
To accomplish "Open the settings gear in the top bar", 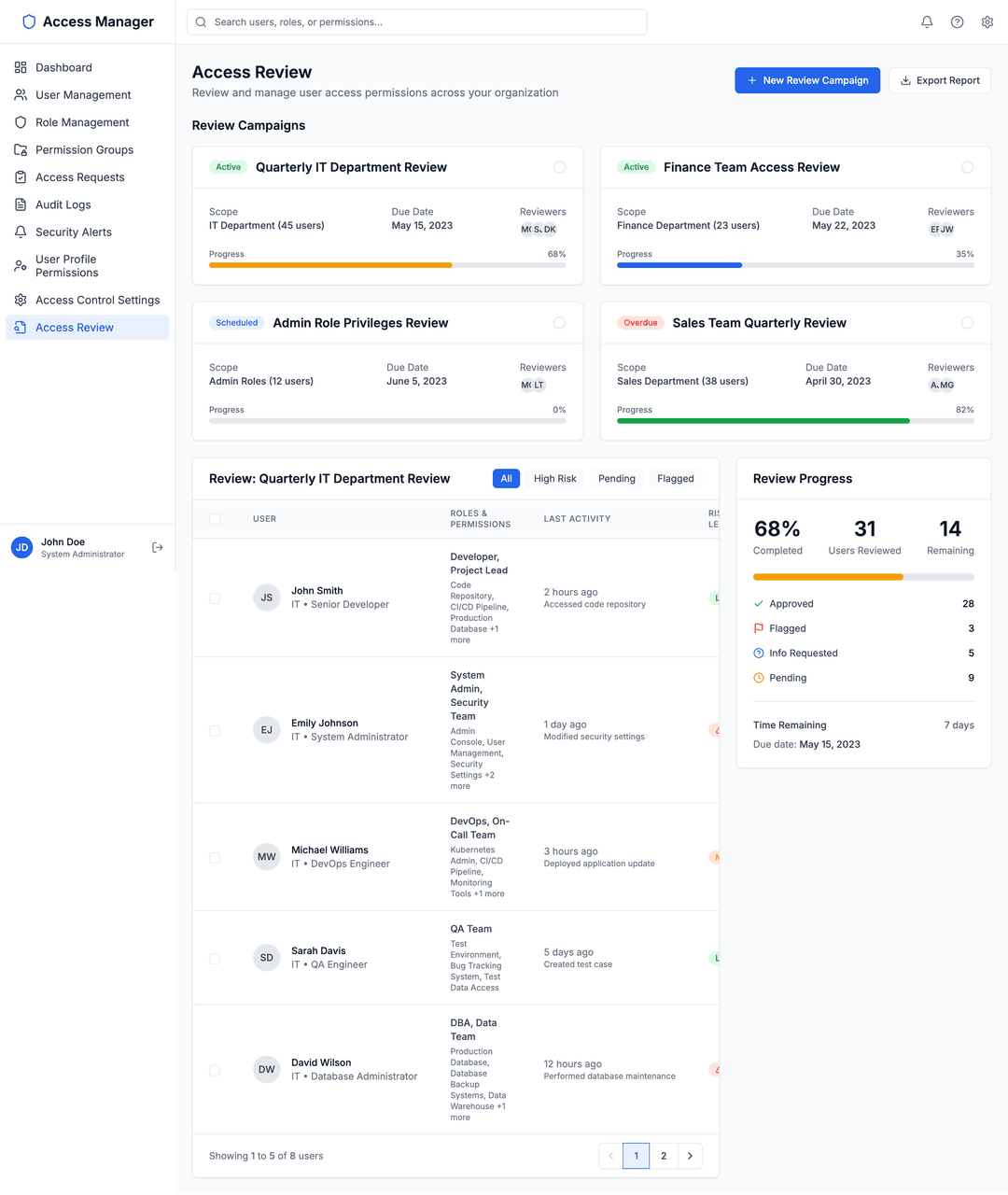I will [x=987, y=21].
